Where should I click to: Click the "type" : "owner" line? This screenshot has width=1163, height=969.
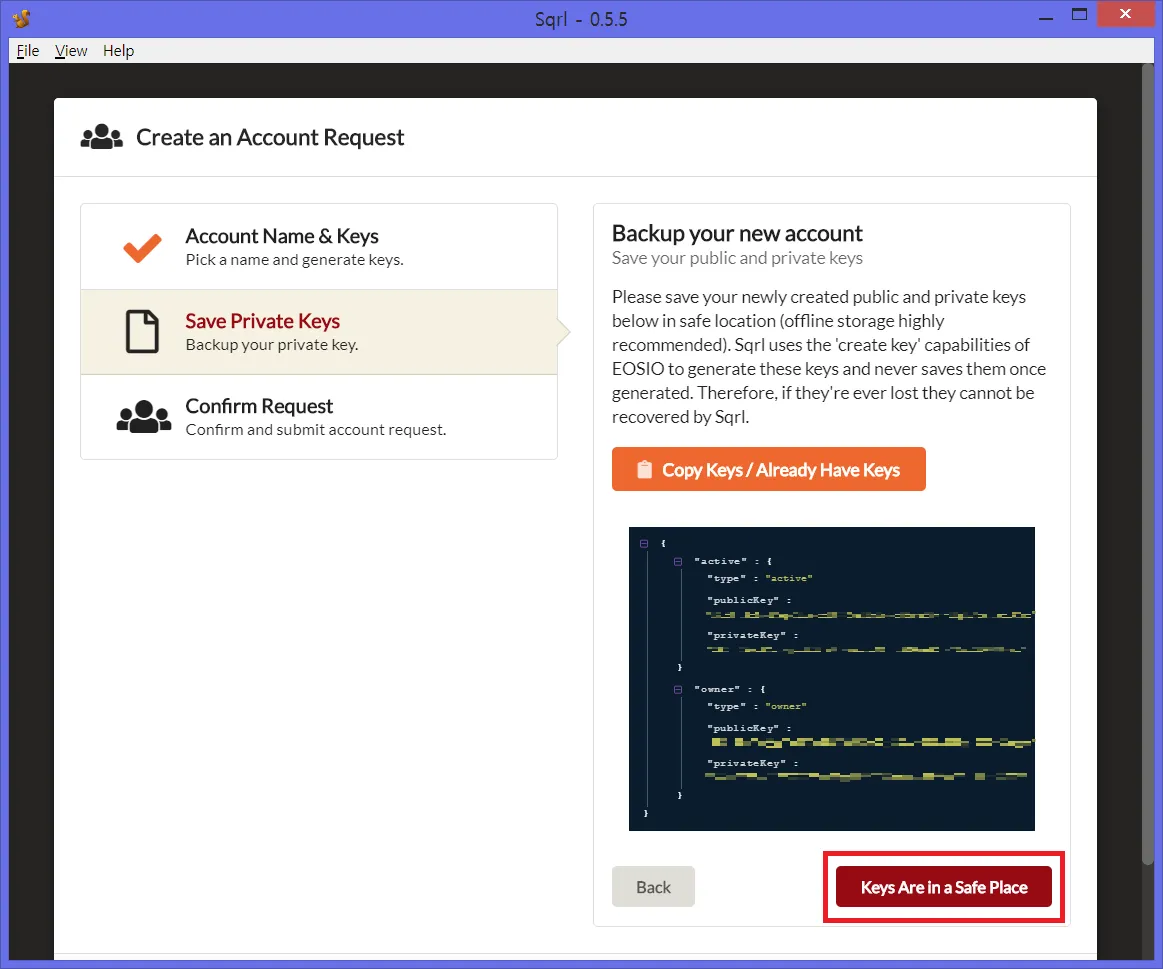757,706
